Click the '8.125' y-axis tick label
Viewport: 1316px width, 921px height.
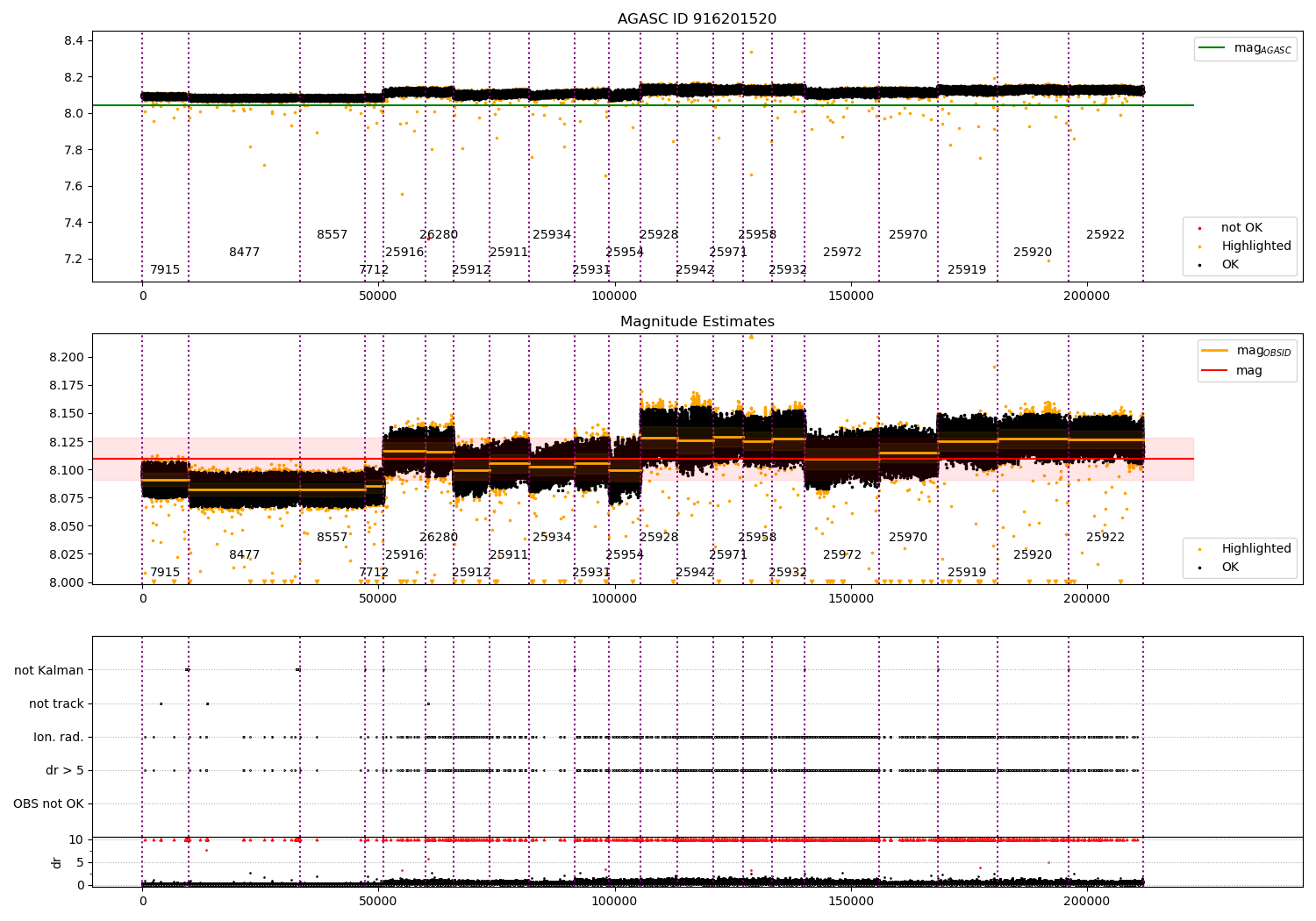(x=67, y=441)
